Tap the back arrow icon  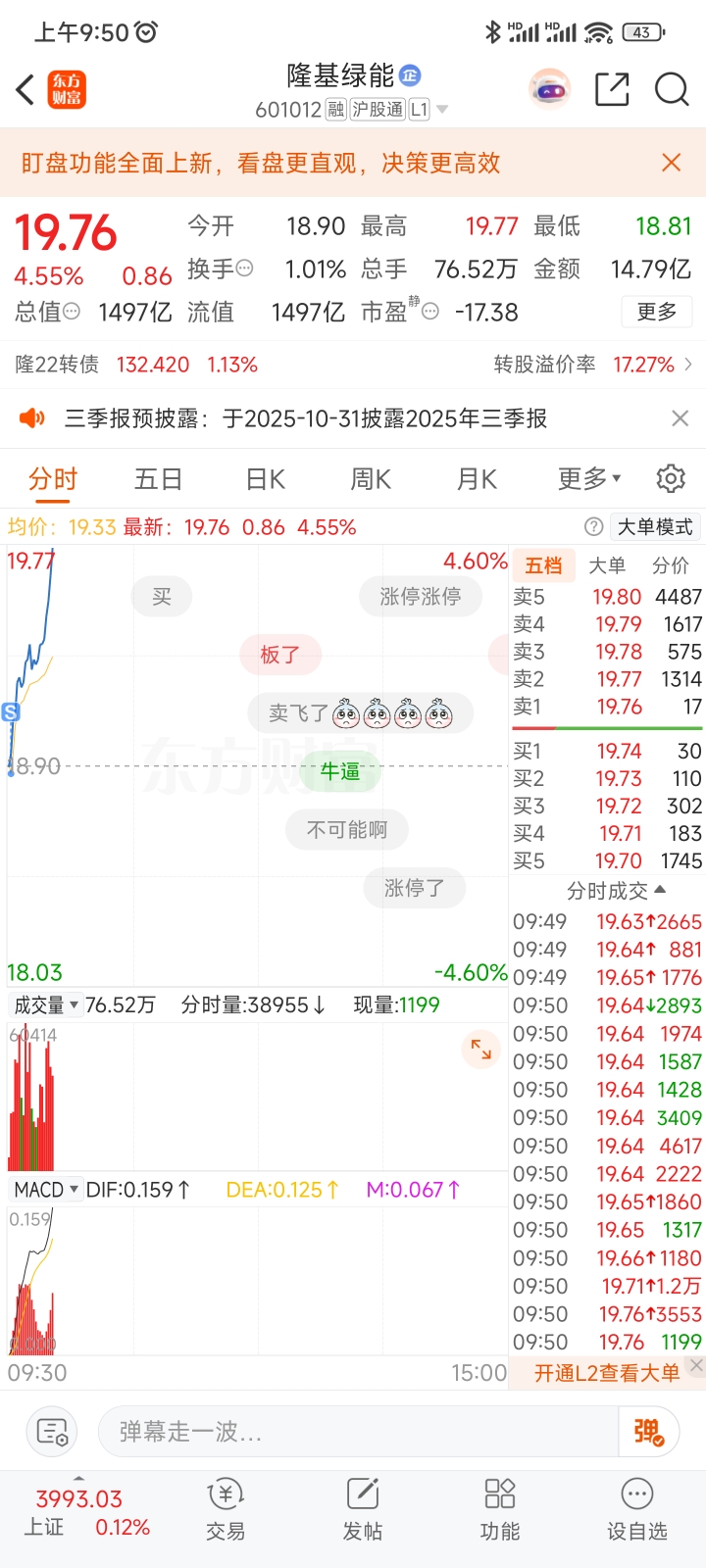click(26, 89)
